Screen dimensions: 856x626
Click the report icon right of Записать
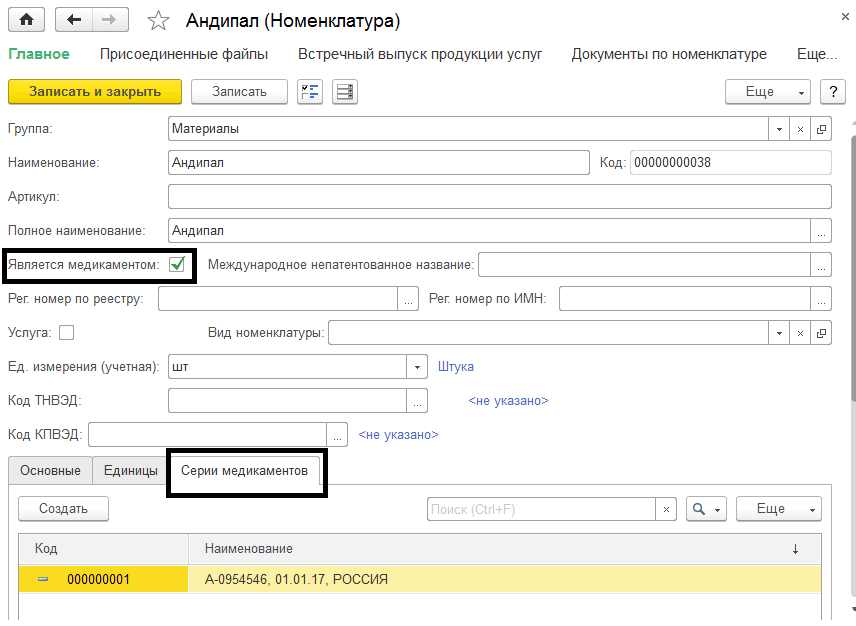click(x=345, y=92)
